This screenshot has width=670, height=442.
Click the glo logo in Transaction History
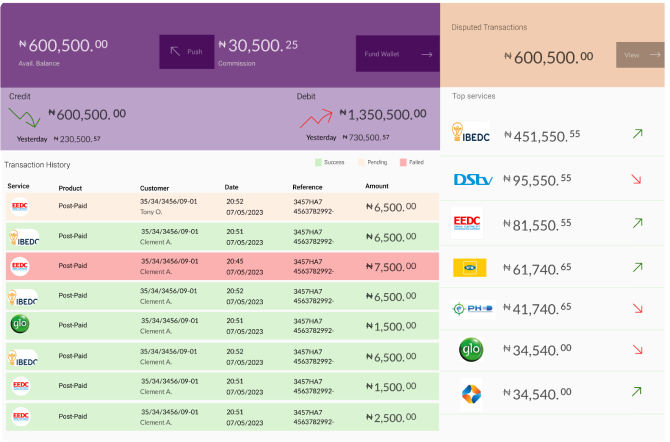tap(20, 326)
